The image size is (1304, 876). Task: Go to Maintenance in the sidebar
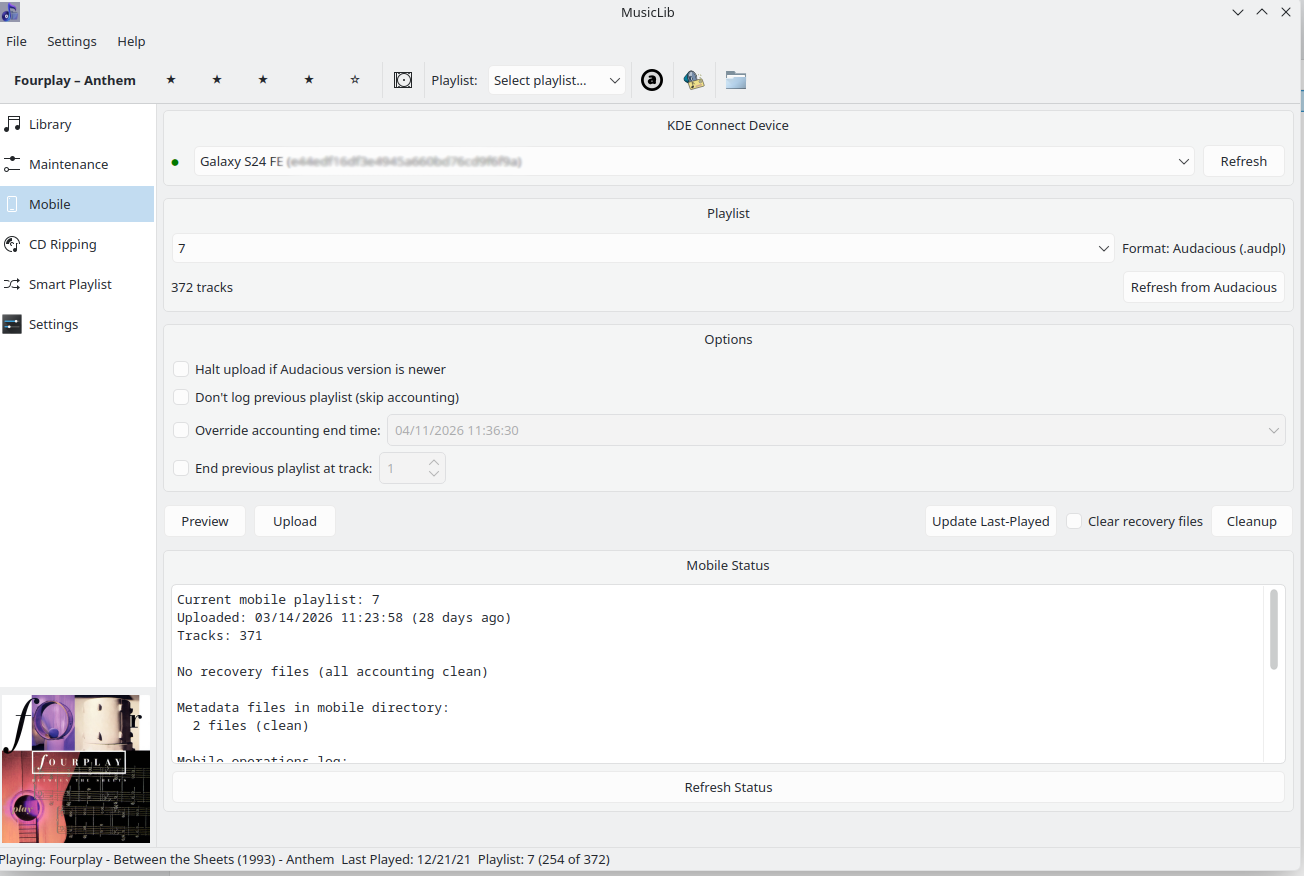click(x=77, y=164)
